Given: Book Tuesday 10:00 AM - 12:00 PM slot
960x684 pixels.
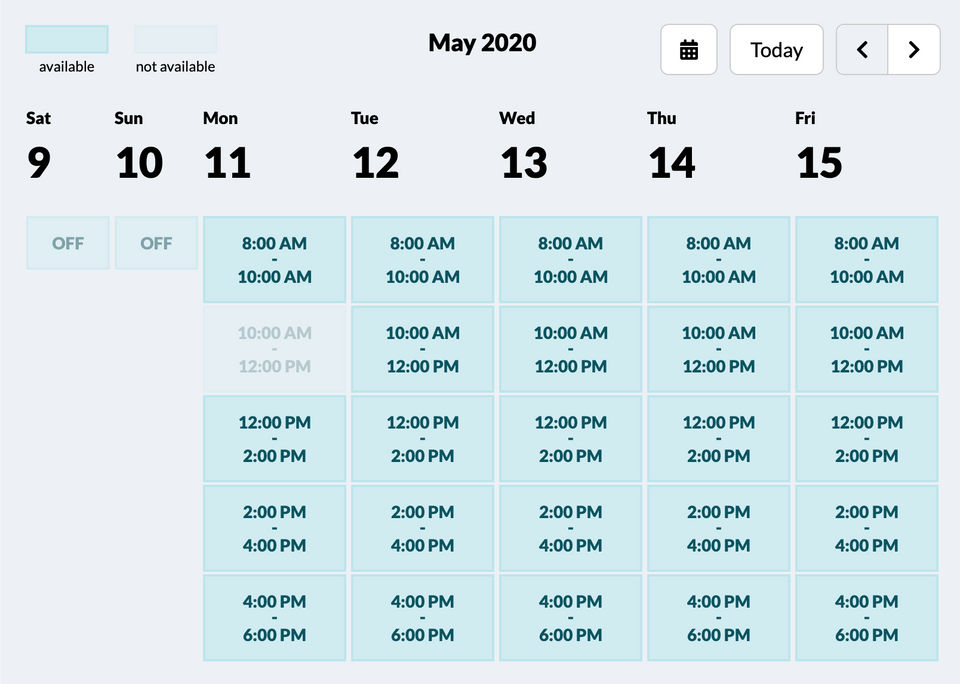Looking at the screenshot, I should 423,349.
